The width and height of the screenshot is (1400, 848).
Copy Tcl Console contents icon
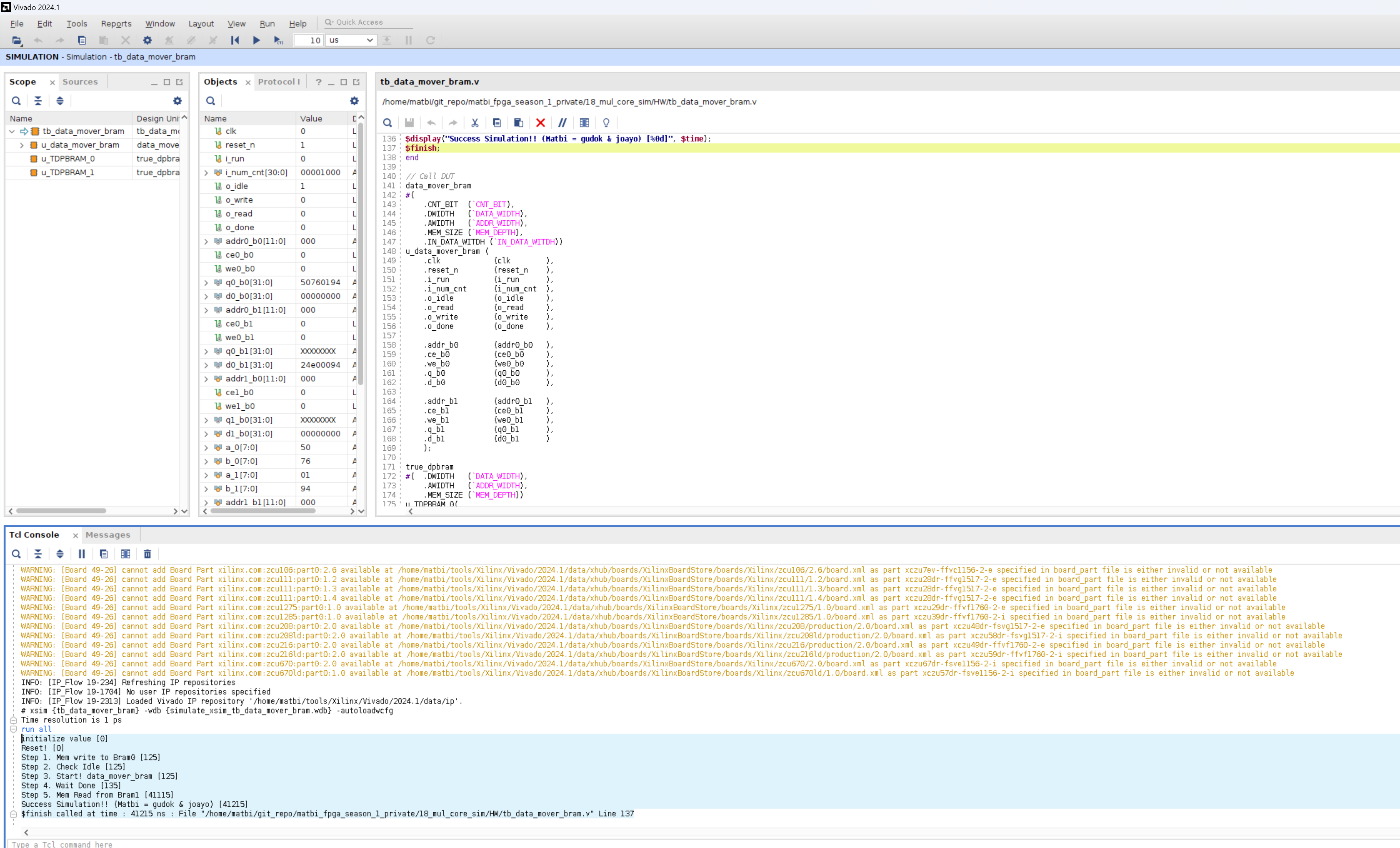103,554
